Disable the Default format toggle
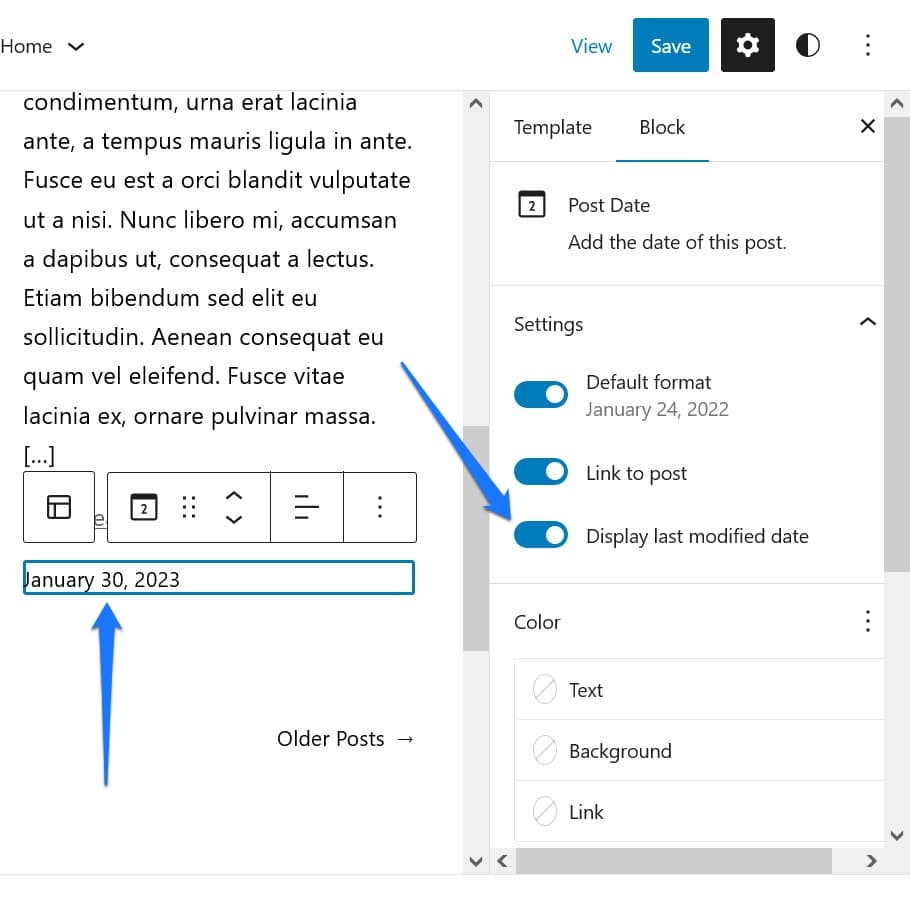Screen dimensions: 910x910 [x=540, y=394]
